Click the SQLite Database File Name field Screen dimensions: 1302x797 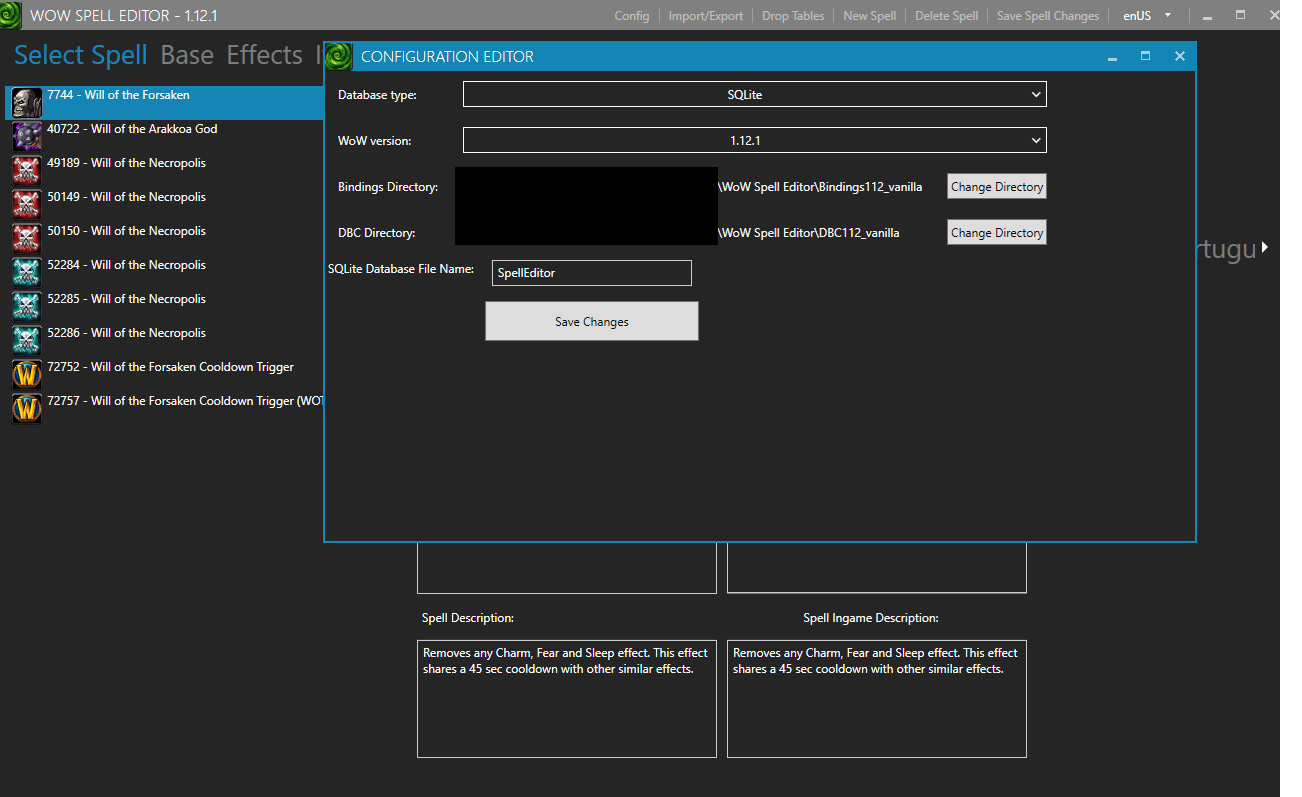click(x=591, y=272)
